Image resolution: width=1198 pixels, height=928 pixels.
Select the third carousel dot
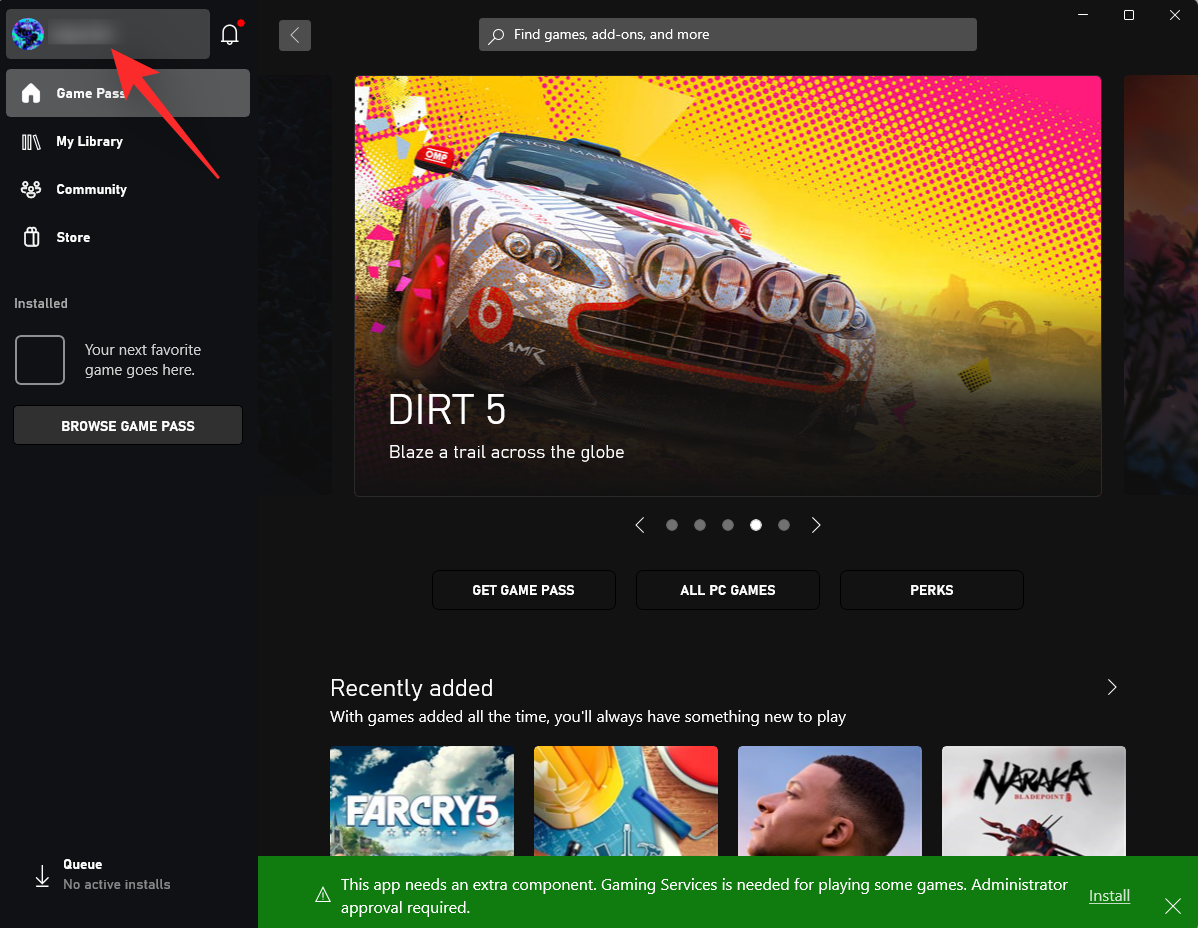(728, 525)
